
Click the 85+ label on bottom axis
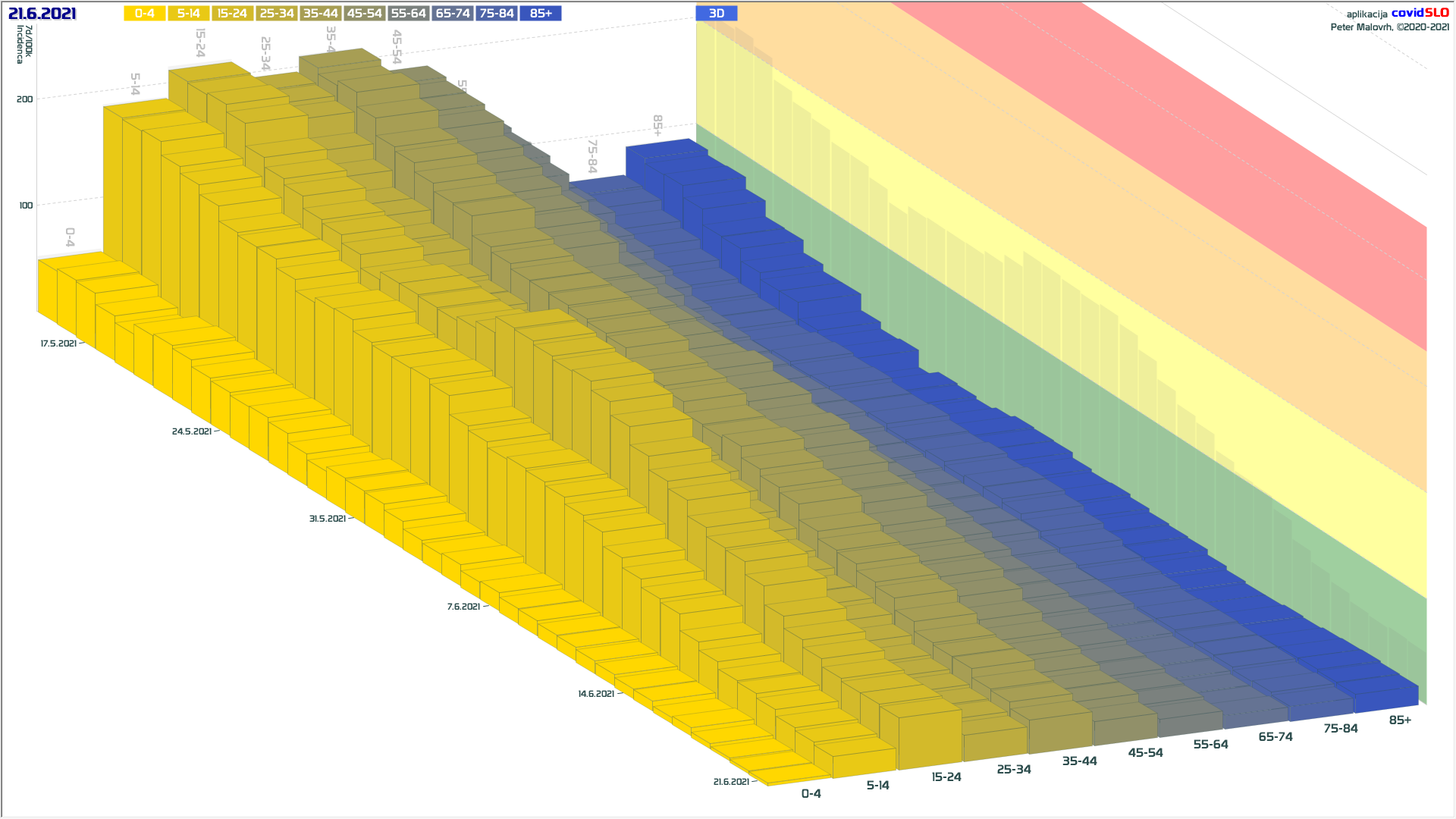click(1400, 720)
